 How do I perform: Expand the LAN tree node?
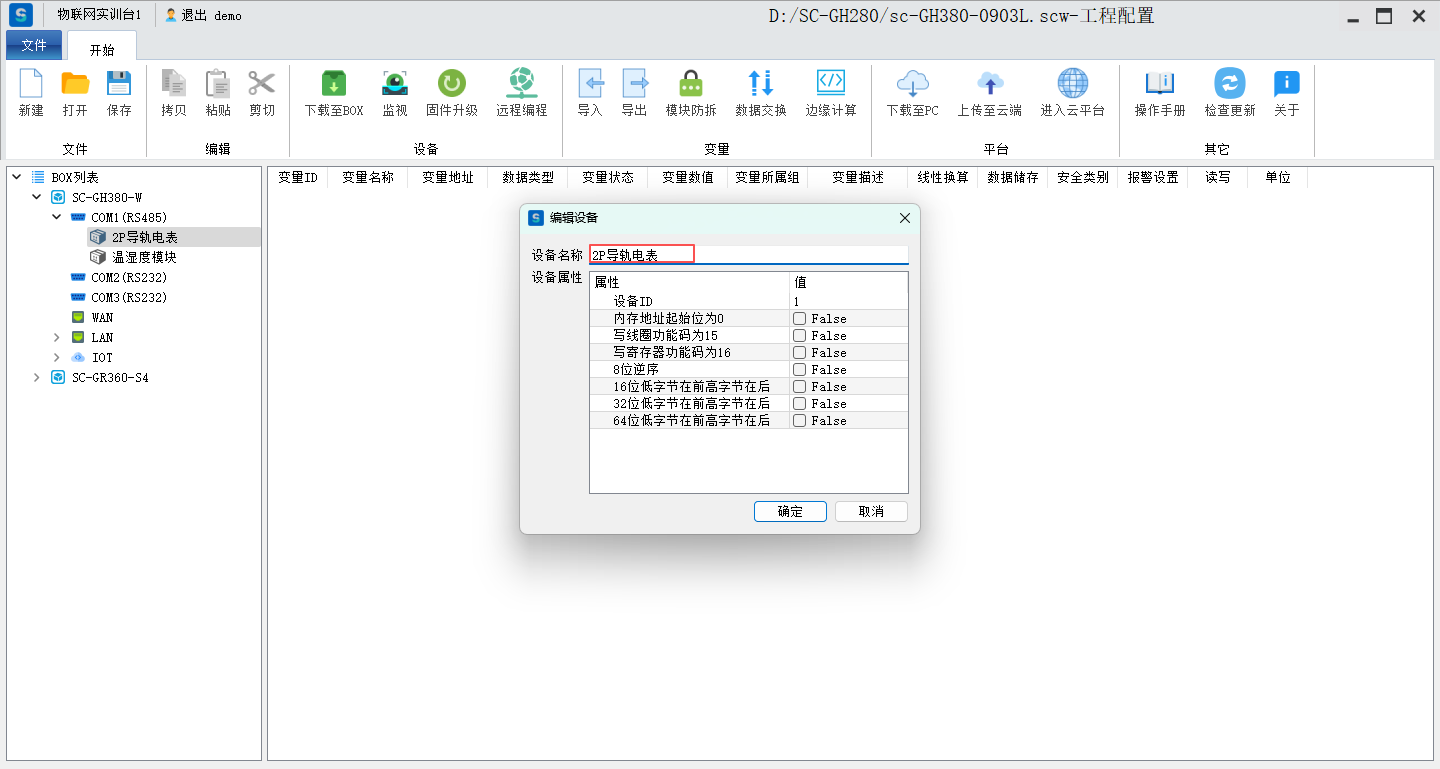click(x=57, y=338)
